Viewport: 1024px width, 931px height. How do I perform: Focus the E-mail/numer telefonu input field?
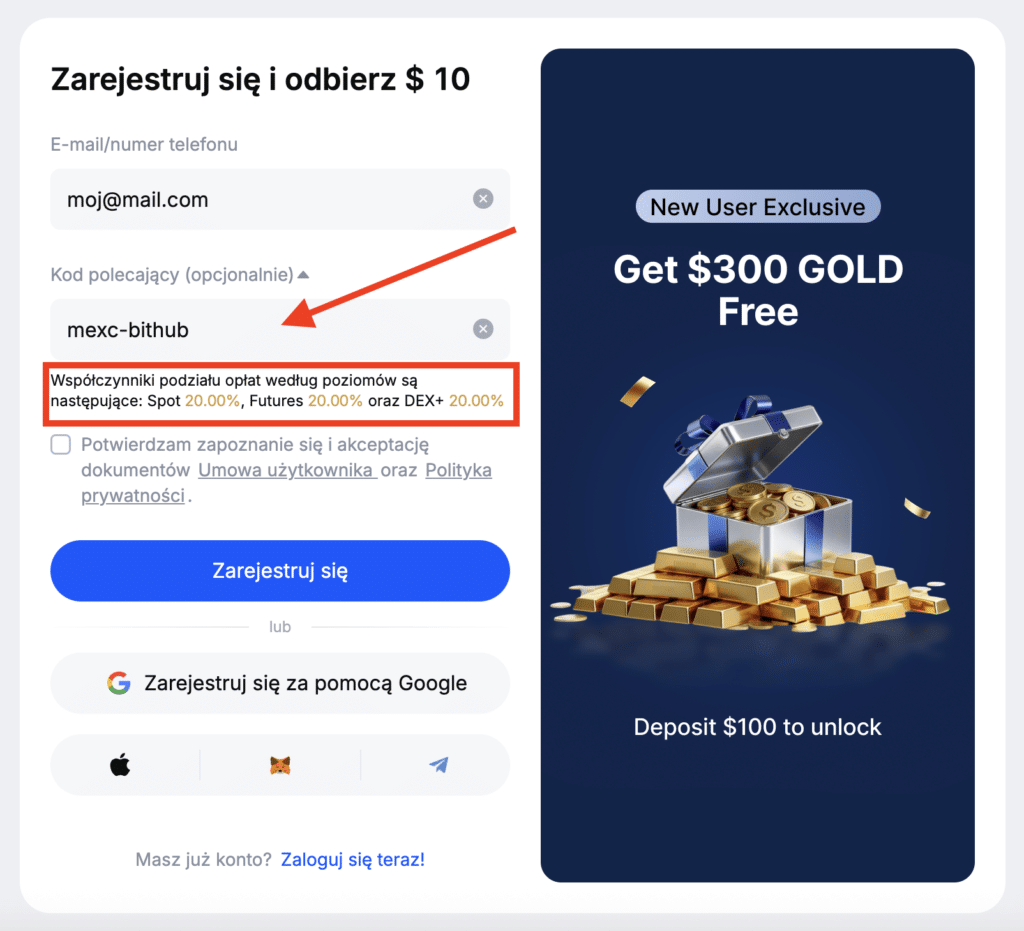coord(280,199)
